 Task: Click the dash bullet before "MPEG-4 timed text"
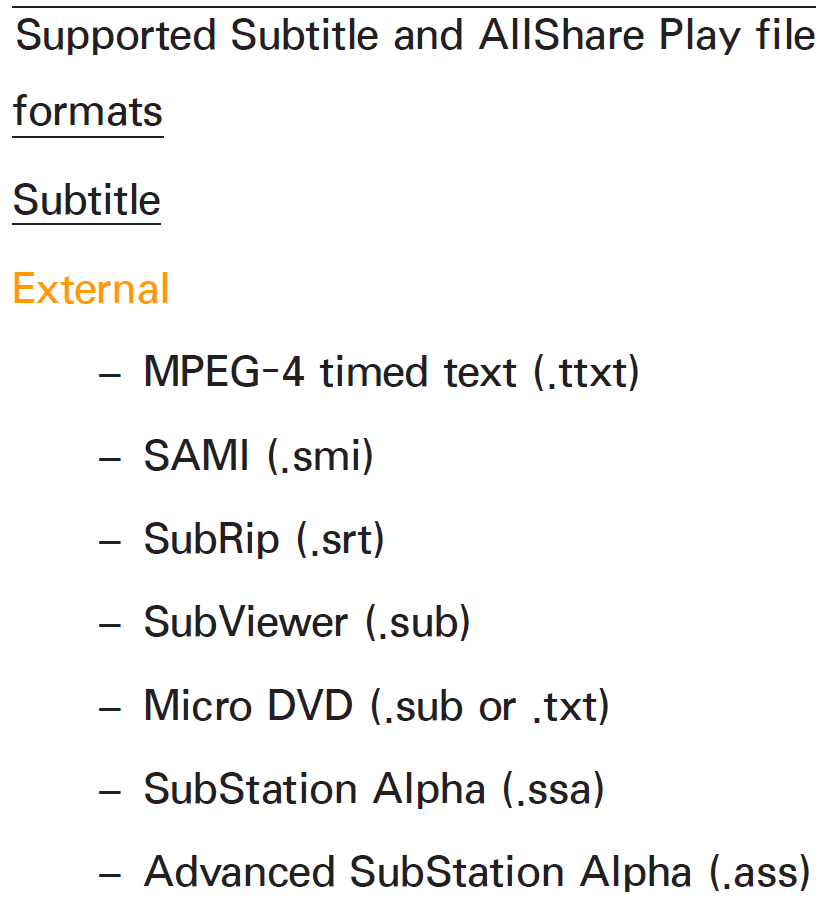pyautogui.click(x=110, y=374)
